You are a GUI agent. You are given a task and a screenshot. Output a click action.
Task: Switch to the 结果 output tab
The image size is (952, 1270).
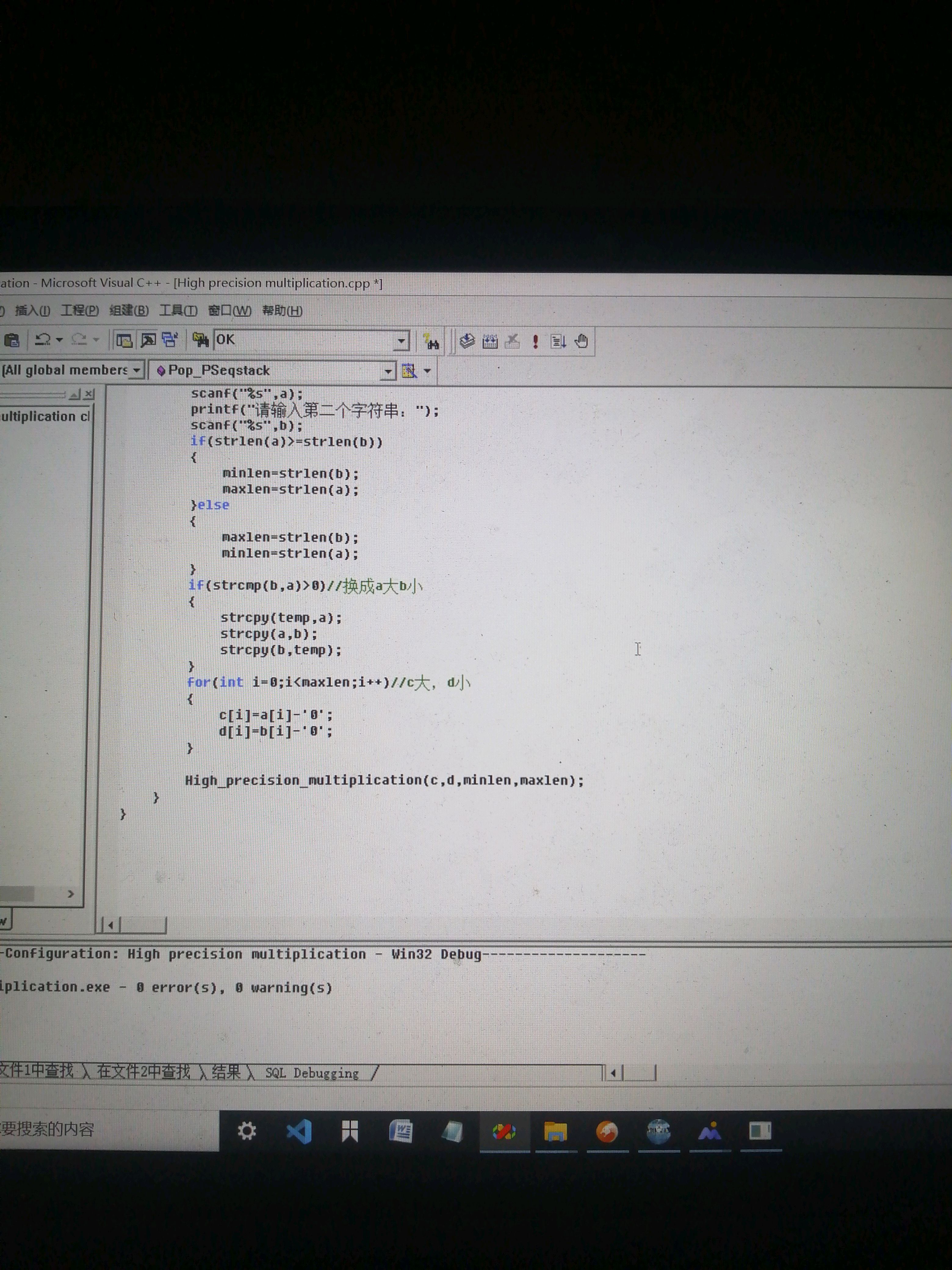pos(226,1072)
